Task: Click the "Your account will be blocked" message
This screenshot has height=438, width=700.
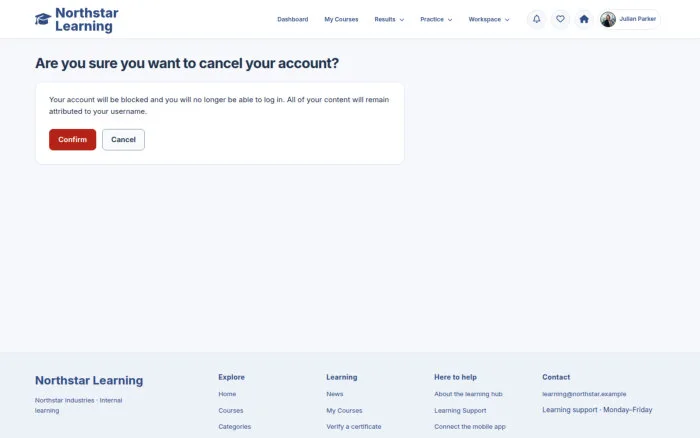Action: coord(219,105)
